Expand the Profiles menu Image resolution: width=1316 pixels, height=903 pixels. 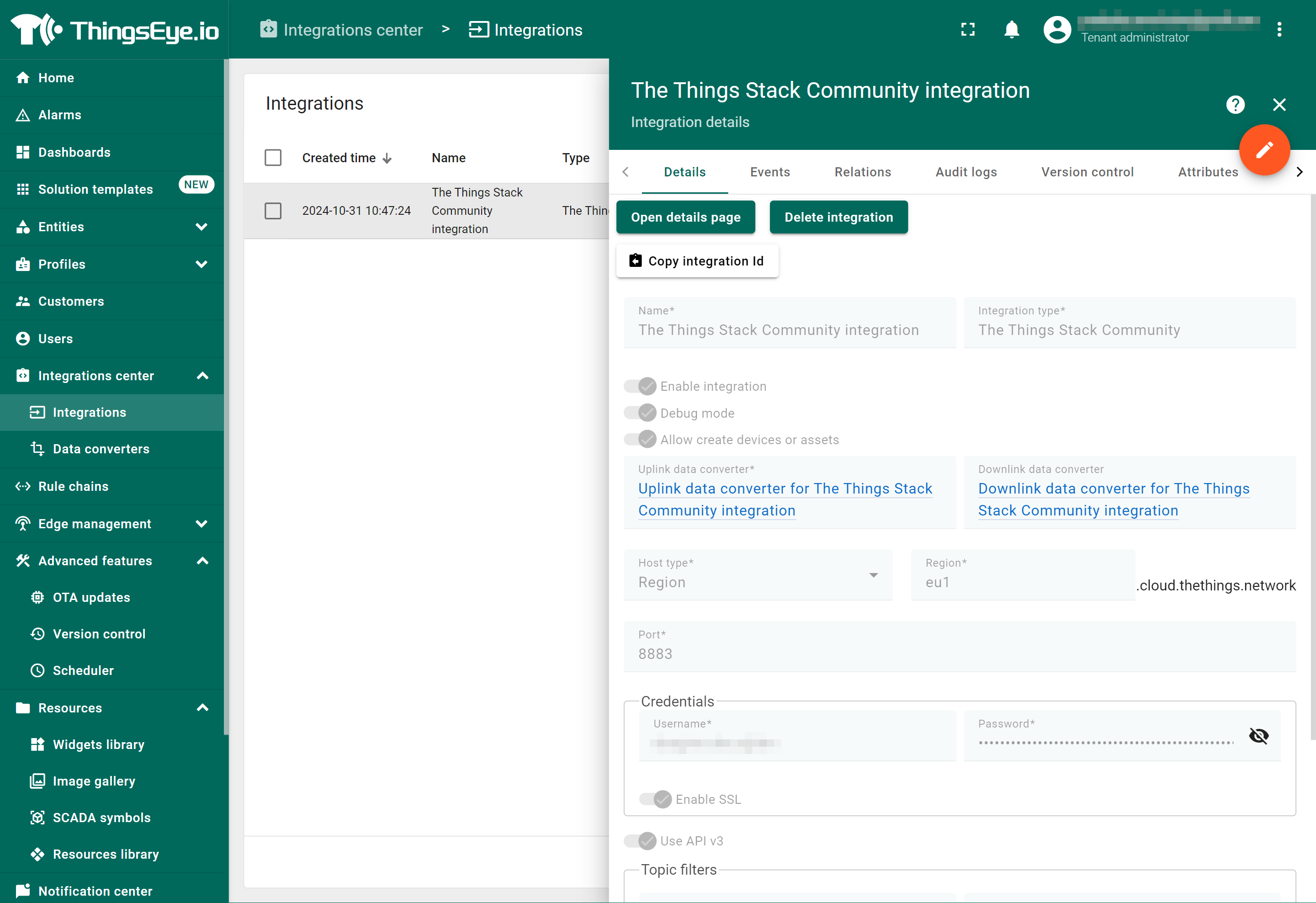(202, 264)
